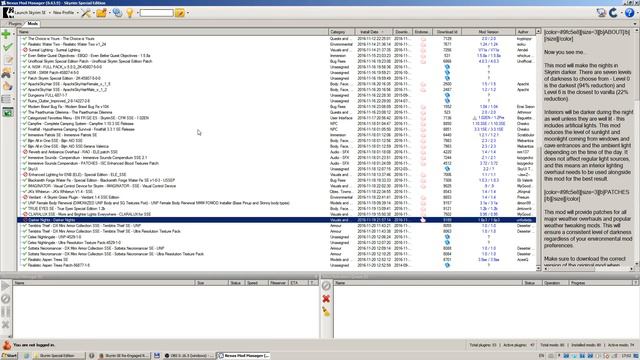
Task: Open the game folders icon in toolbar
Action: [101, 13]
